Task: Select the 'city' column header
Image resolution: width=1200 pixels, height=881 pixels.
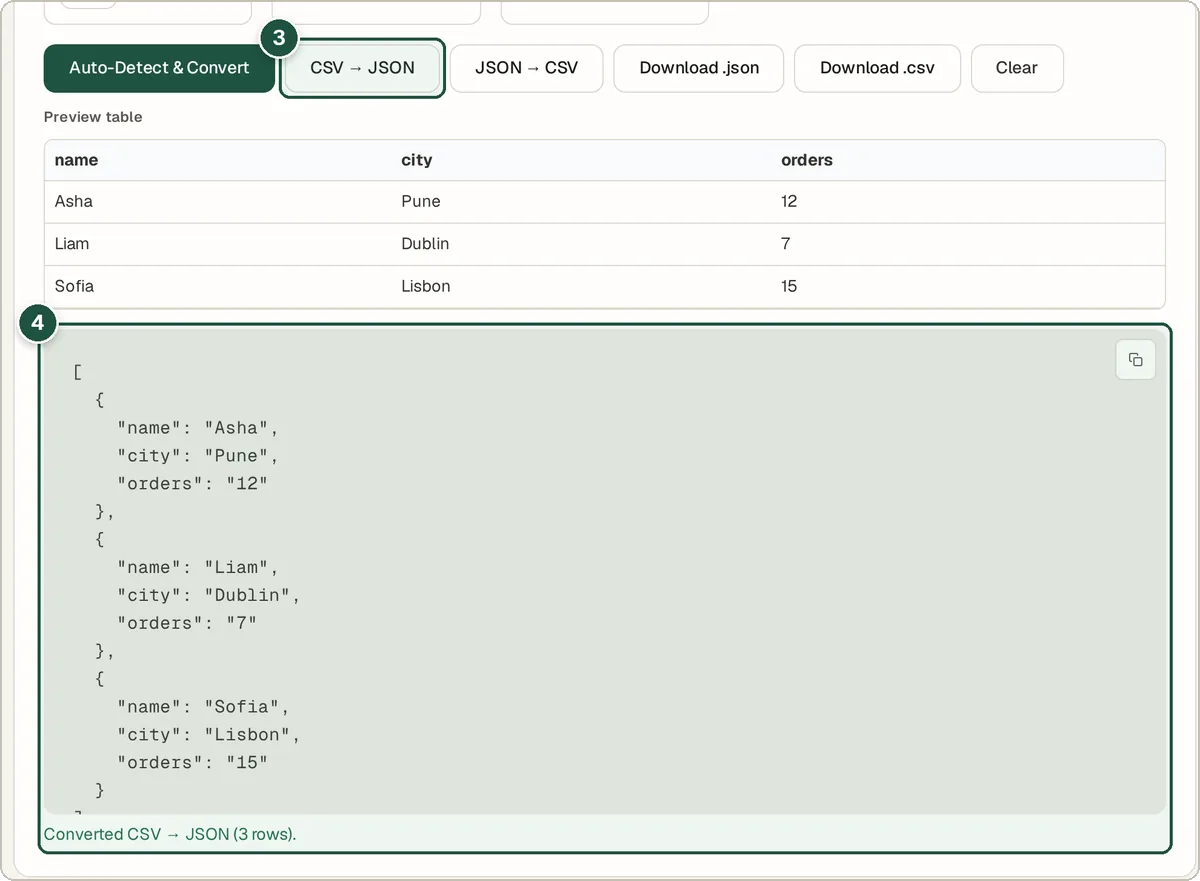Action: [x=581, y=160]
